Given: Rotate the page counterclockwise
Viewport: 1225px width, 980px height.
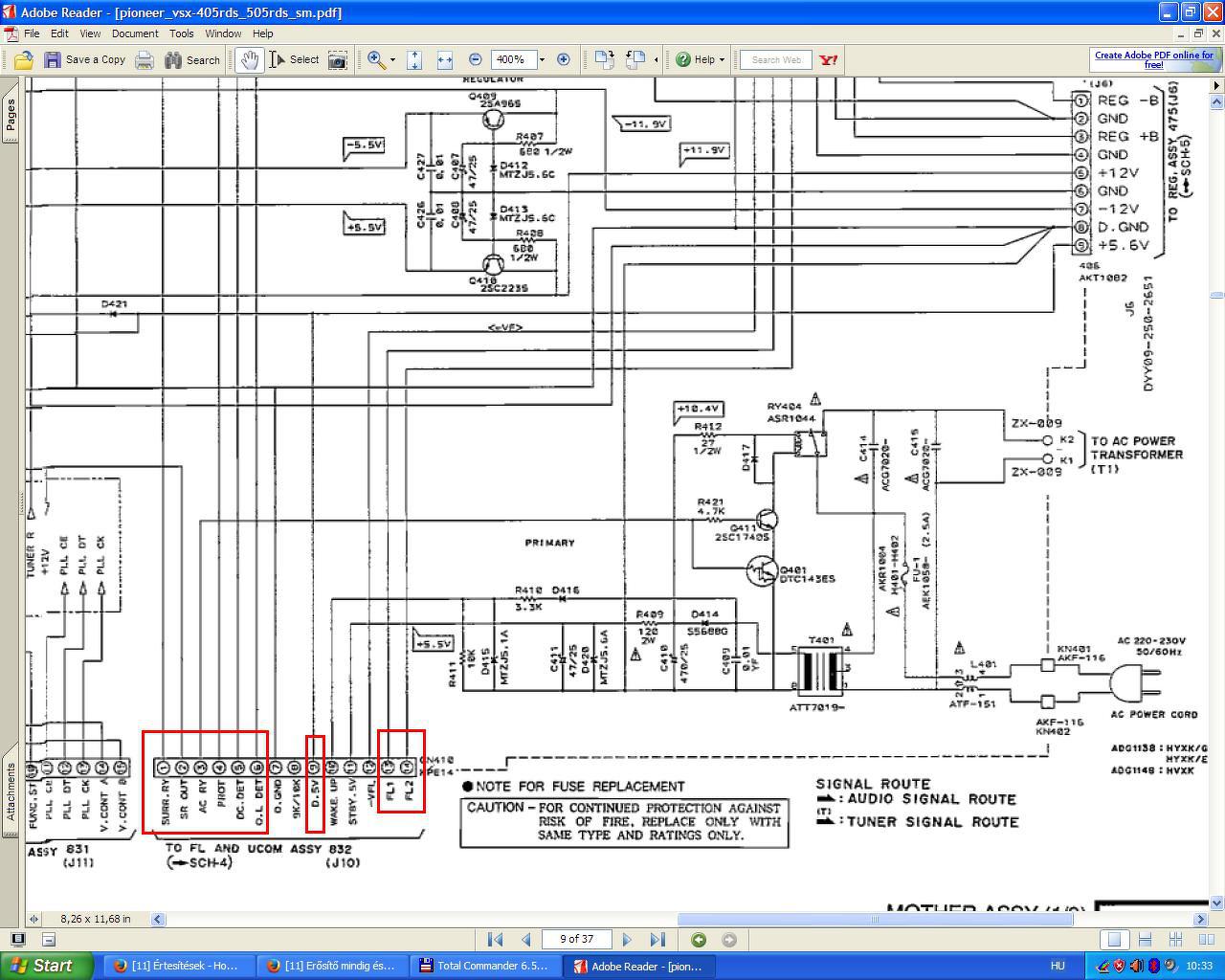Looking at the screenshot, I should click(x=635, y=59).
